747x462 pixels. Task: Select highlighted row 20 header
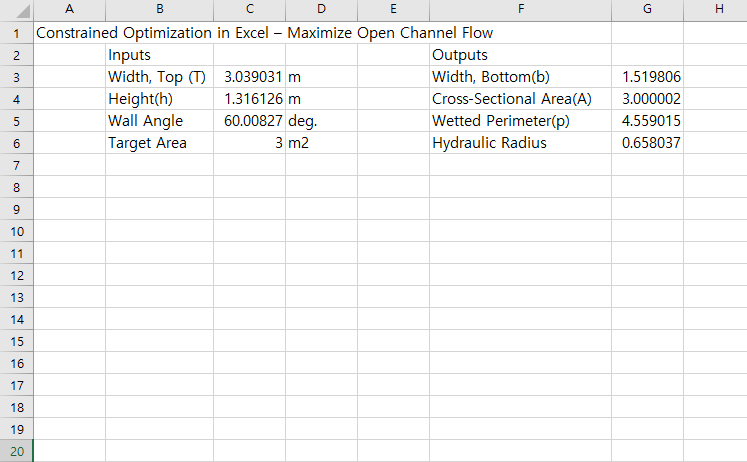[17, 451]
